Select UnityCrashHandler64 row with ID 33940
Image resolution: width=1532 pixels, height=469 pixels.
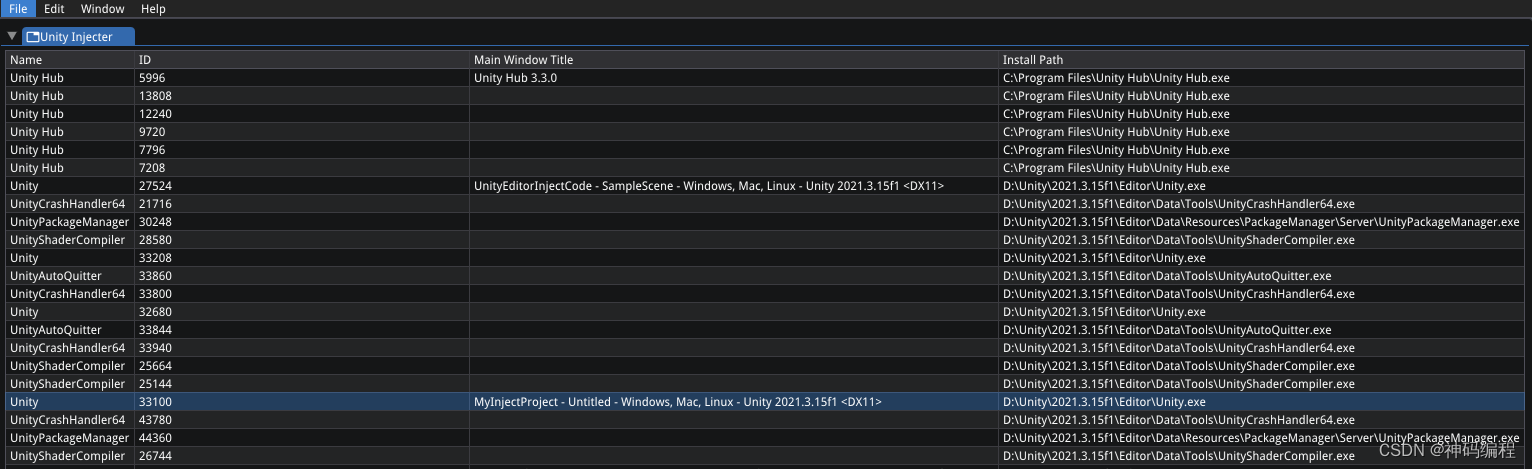[765, 348]
